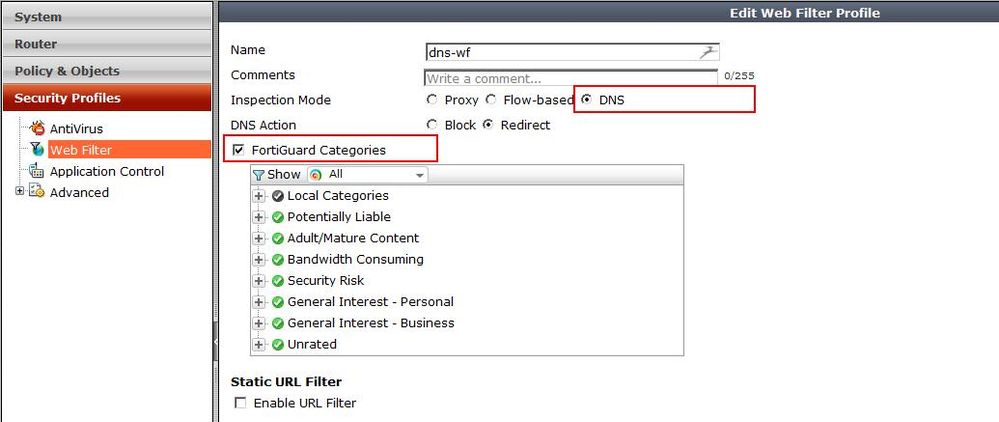
Task: Click General Interest - Personal check icon
Action: click(277, 302)
